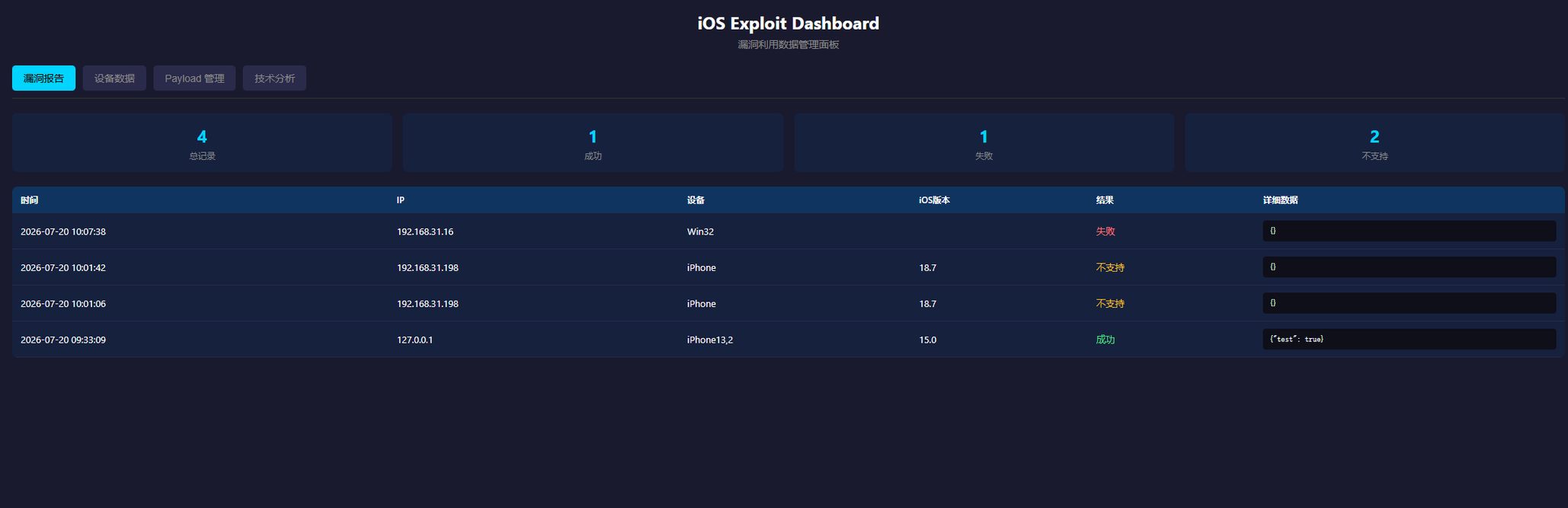Click the iOS version 15.0 cell
The height and width of the screenshot is (508, 1568).
pos(927,340)
